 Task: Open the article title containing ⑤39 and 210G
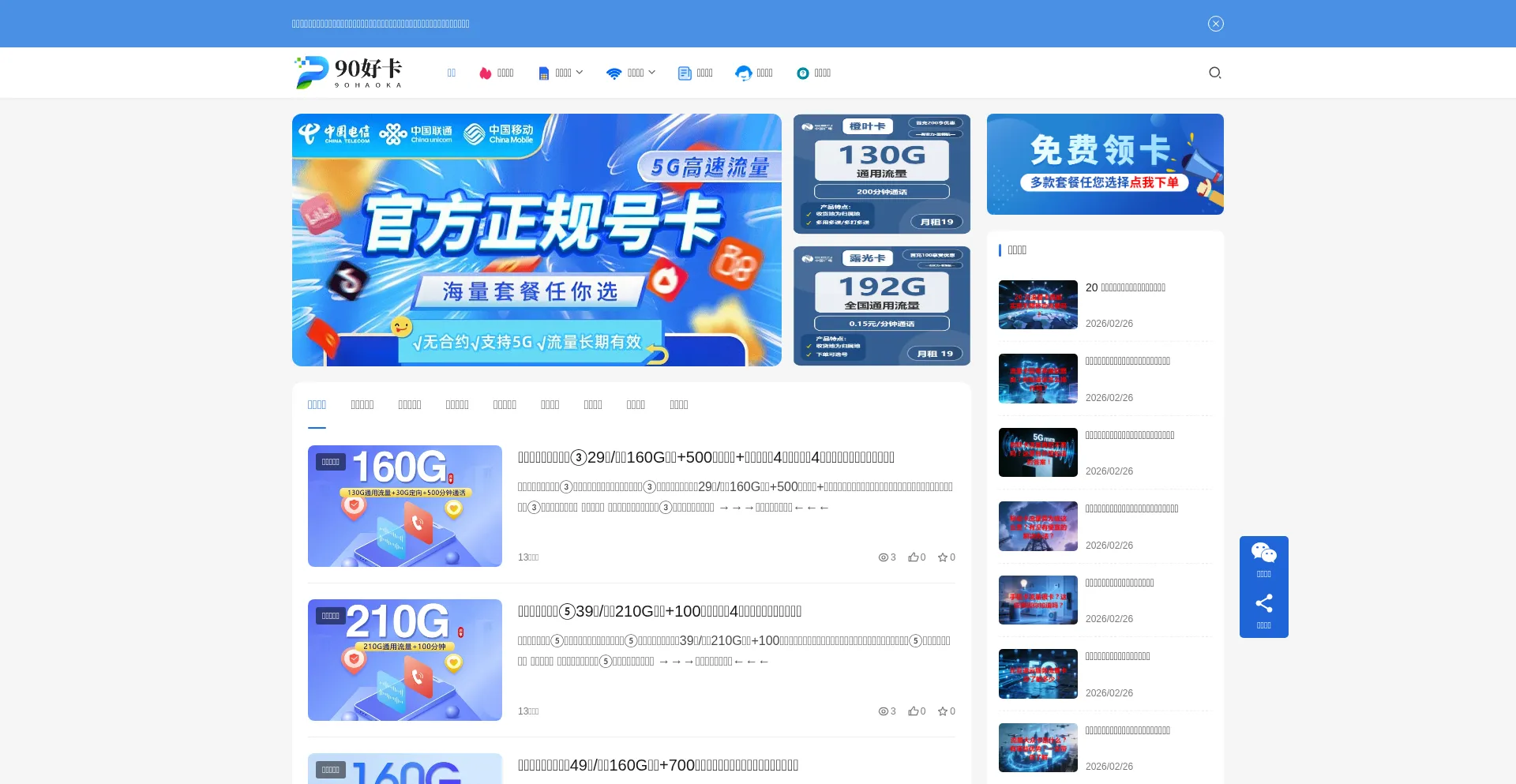pyautogui.click(x=659, y=612)
